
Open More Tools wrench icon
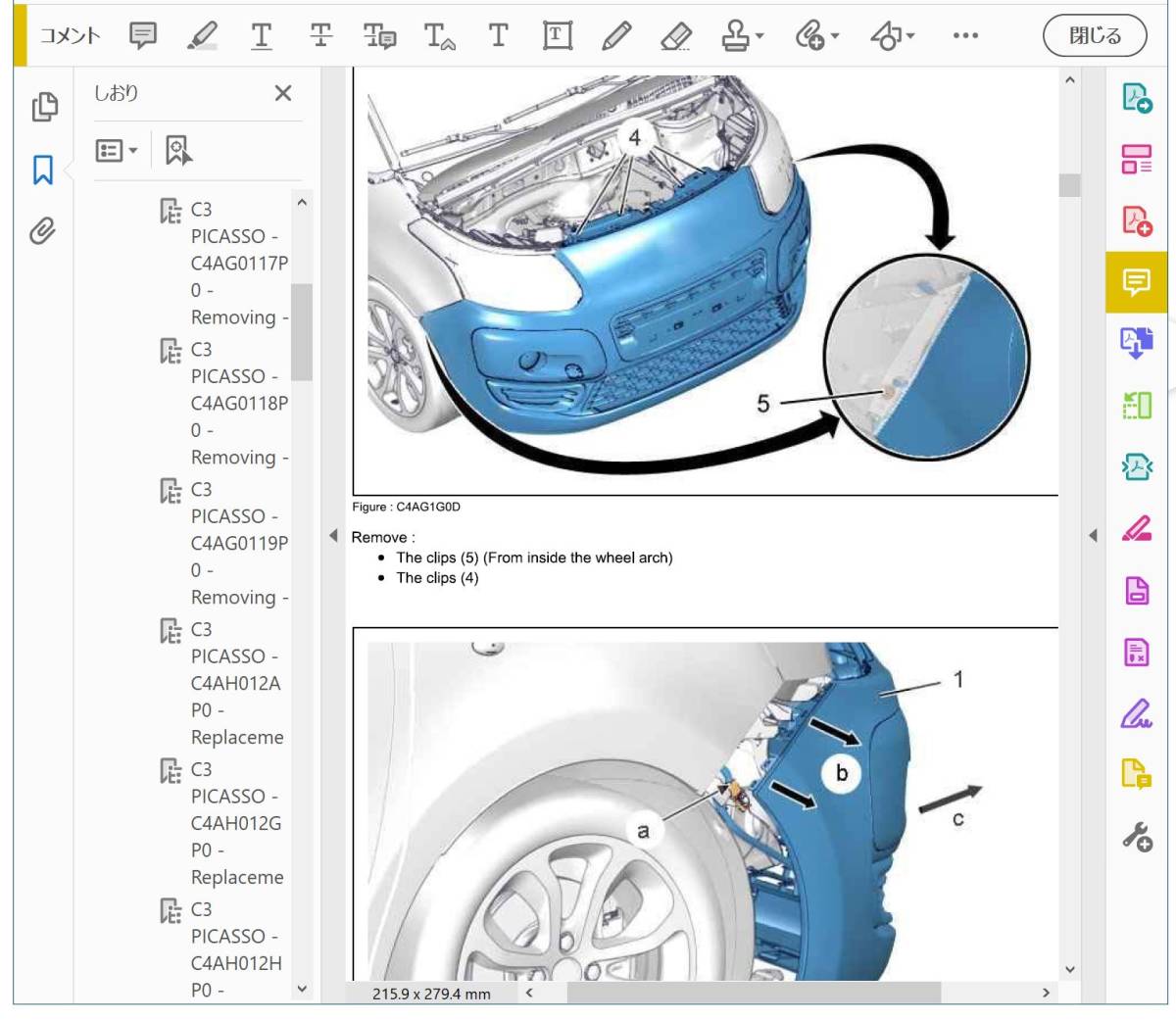coord(1137,837)
